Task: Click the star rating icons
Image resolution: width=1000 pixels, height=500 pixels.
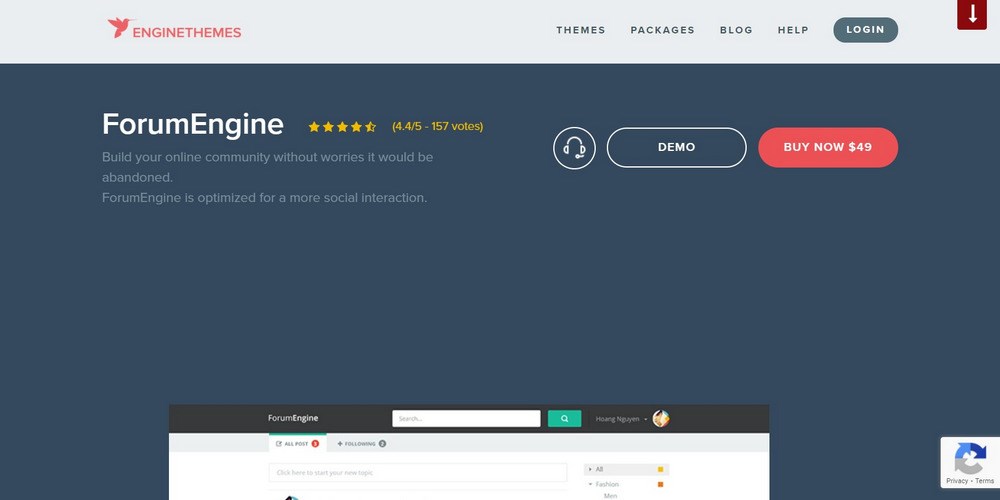Action: [342, 127]
